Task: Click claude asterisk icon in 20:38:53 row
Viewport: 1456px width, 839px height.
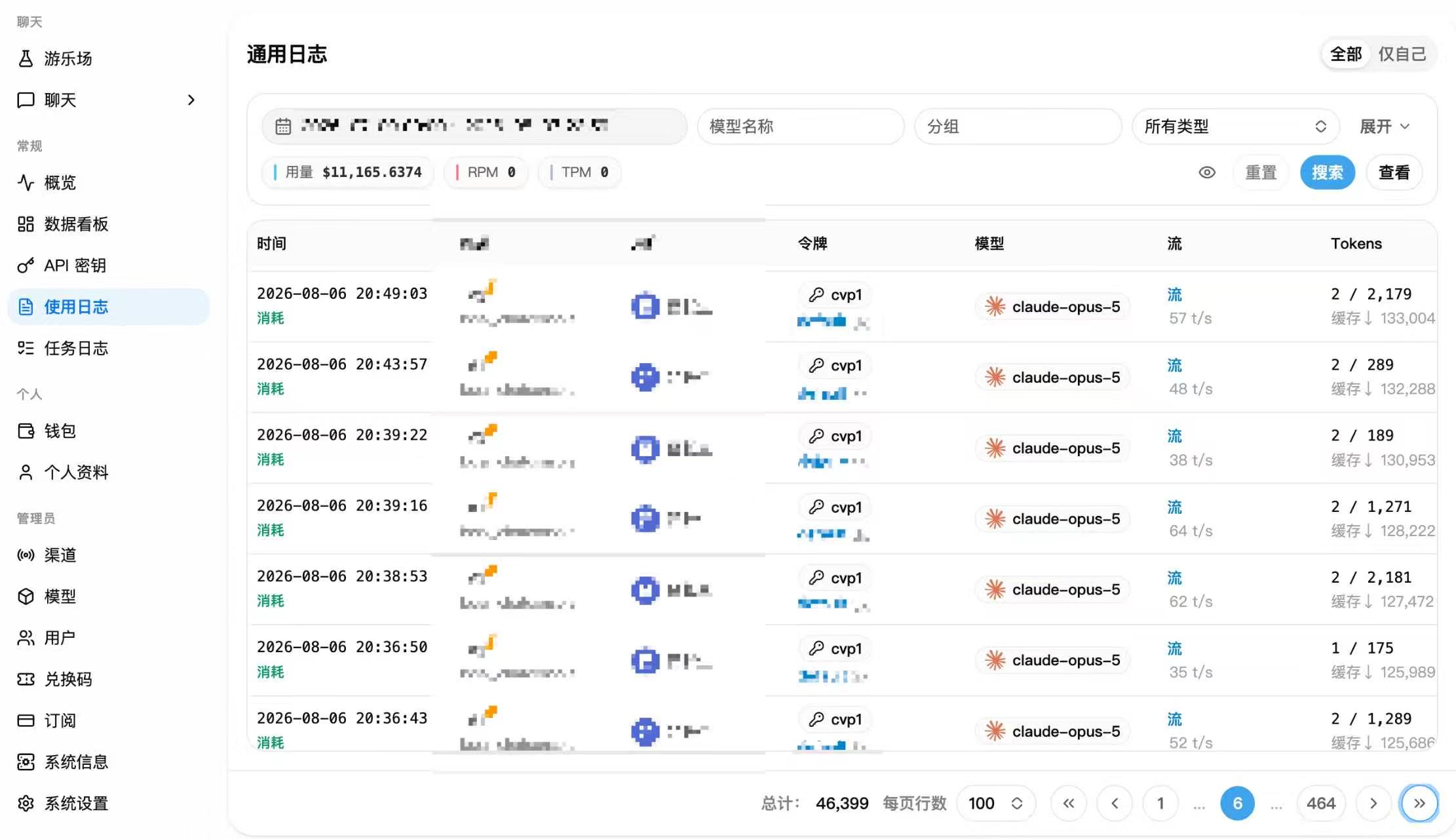Action: click(x=995, y=589)
